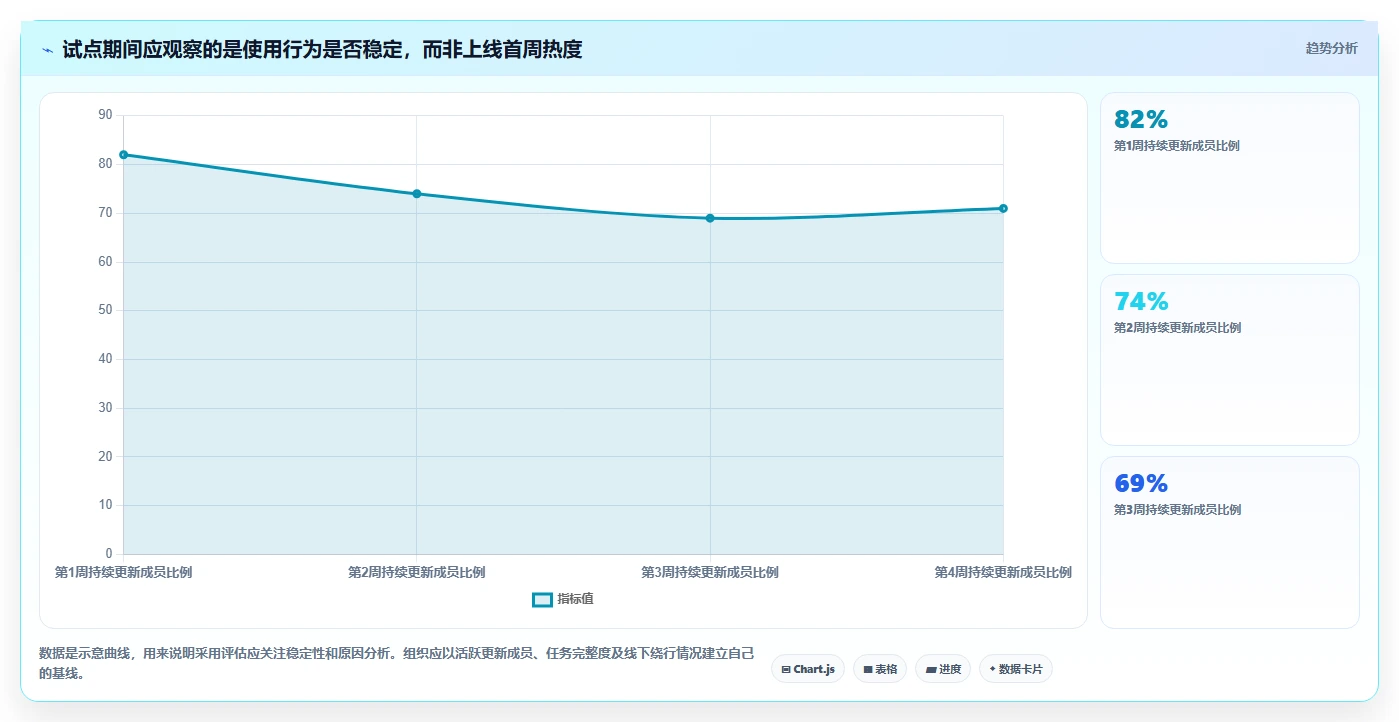
Task: Click the week 3 data point at 69
Action: click(x=710, y=218)
